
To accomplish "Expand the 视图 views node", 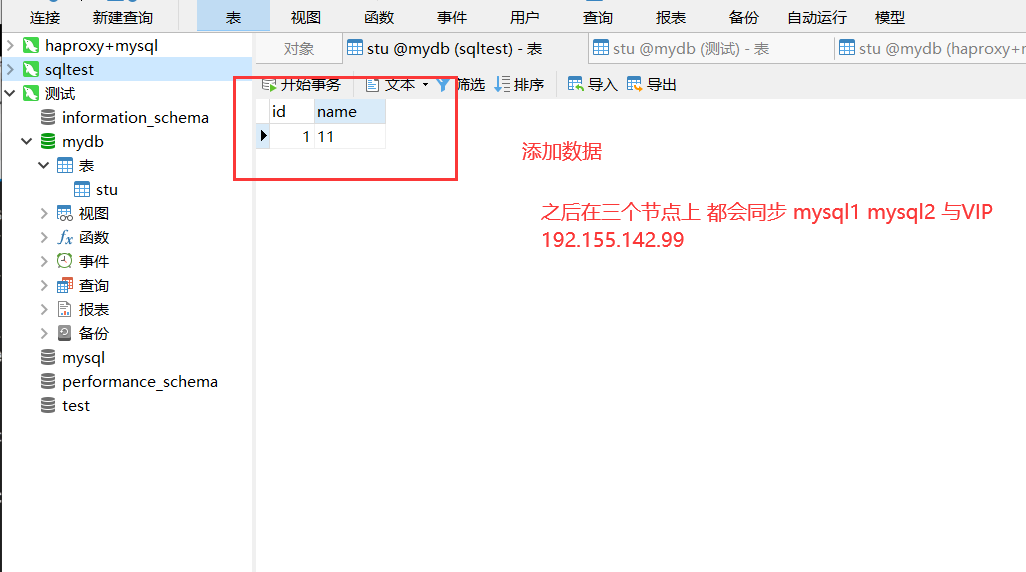I will click(44, 213).
